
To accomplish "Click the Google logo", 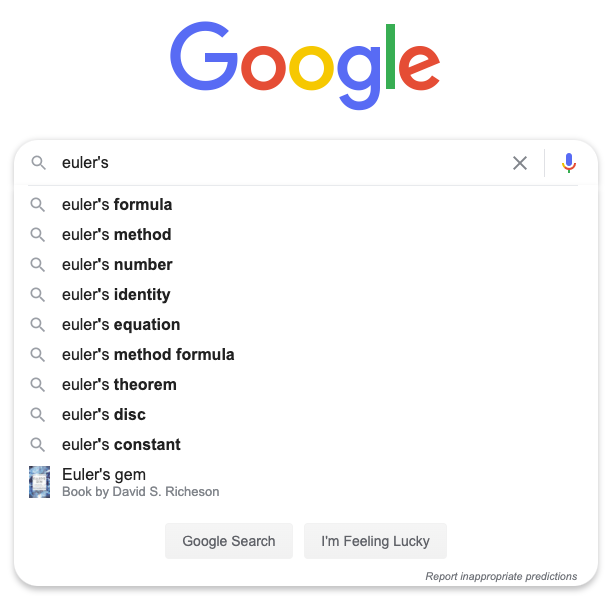I will pos(305,65).
